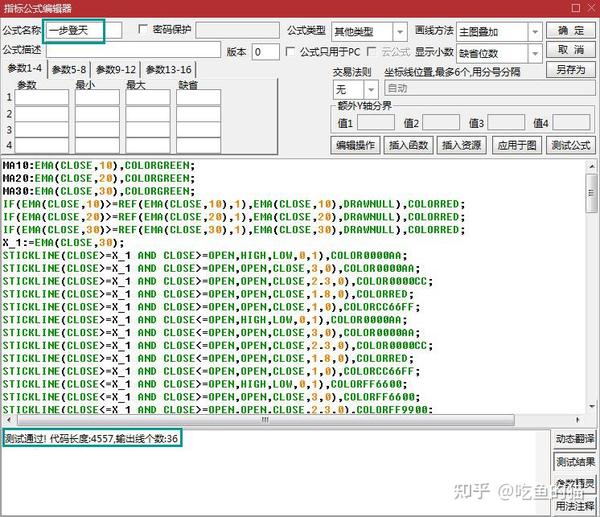
Task: Toggle the 公式只用于PC checkbox
Action: (x=290, y=52)
